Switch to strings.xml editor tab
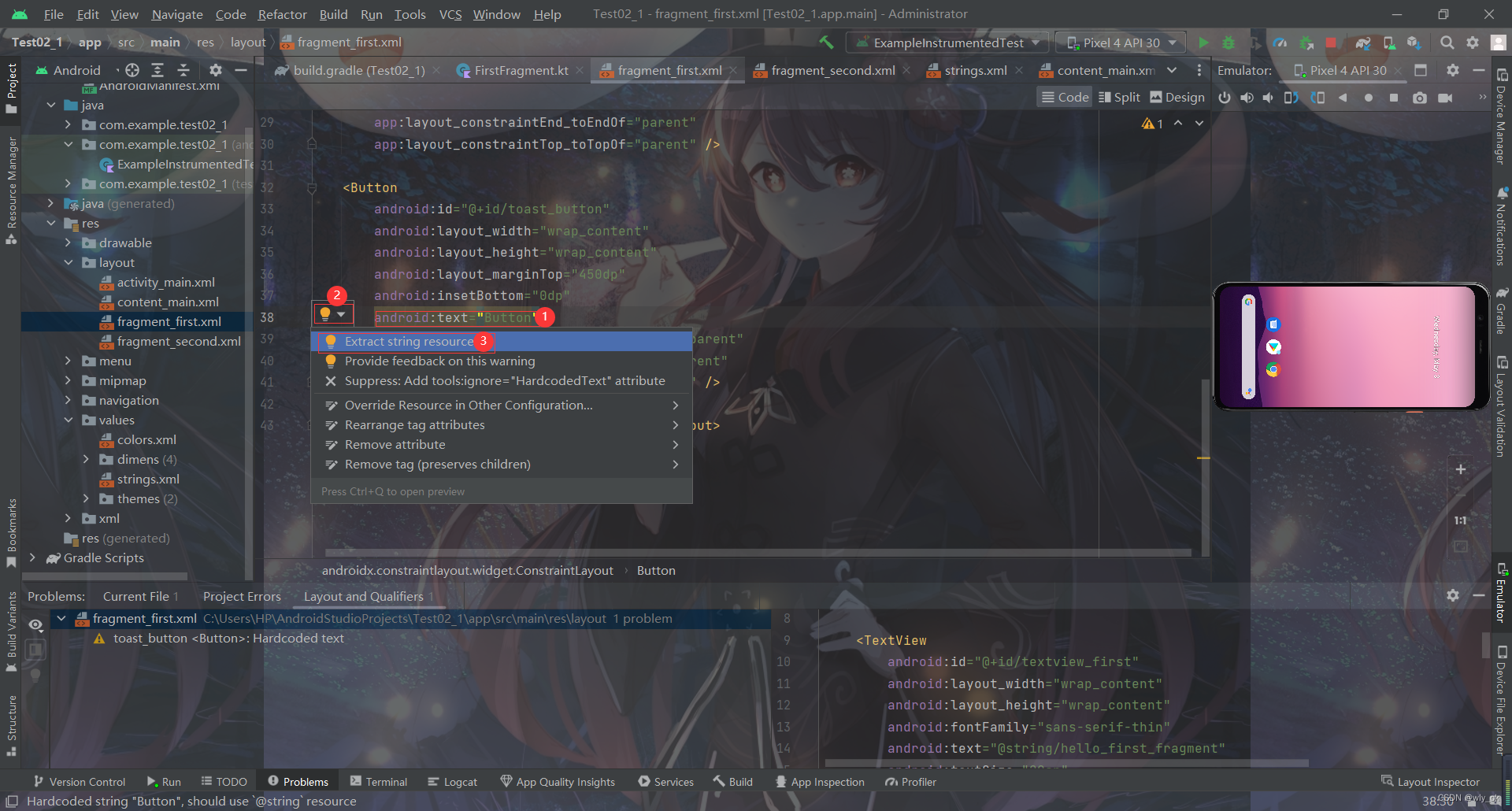 [974, 70]
